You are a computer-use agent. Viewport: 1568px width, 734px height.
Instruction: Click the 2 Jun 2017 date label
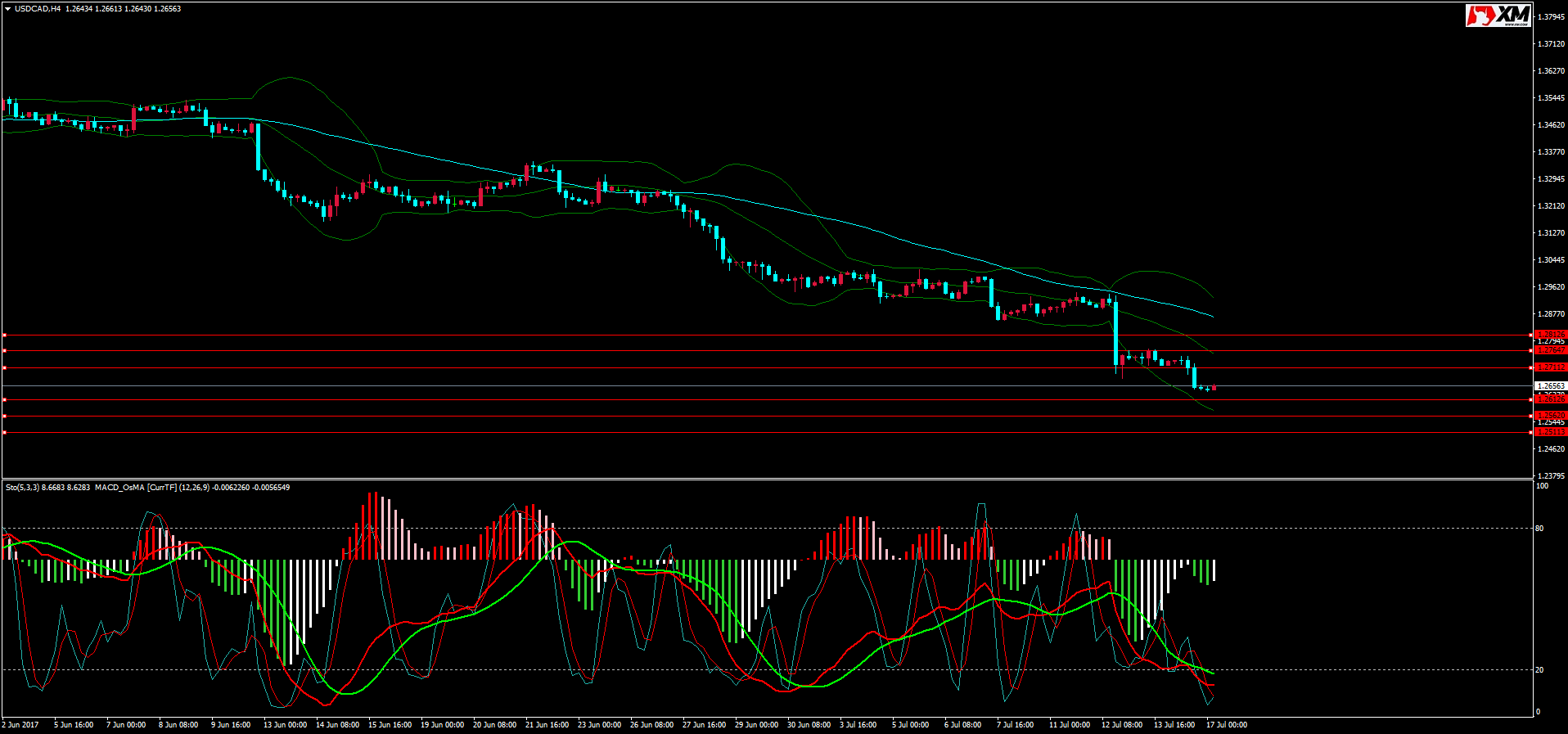[x=20, y=725]
